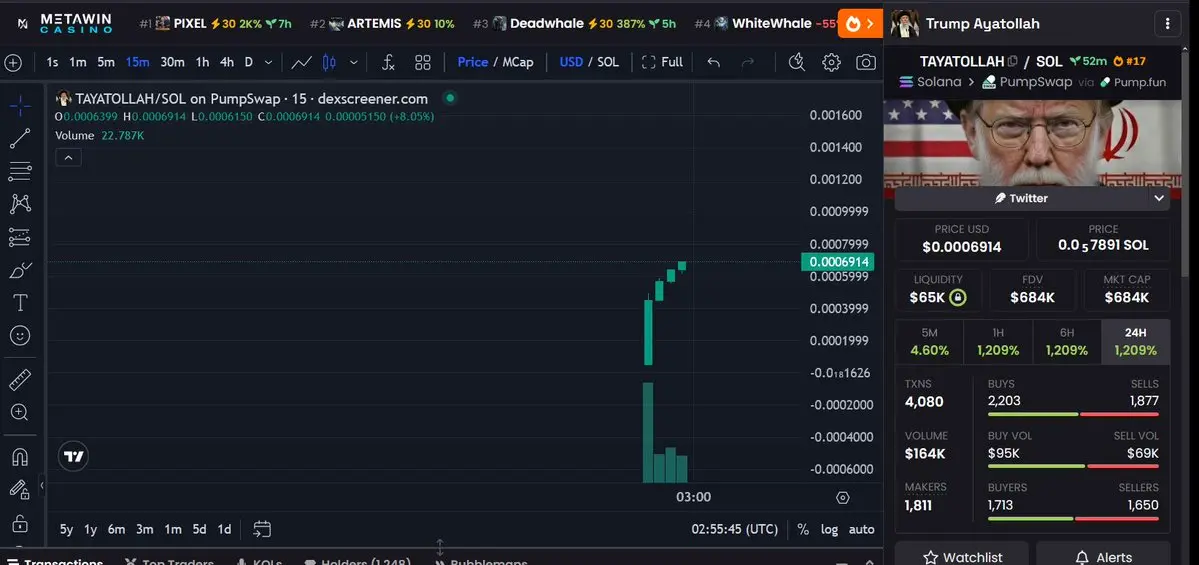Image resolution: width=1199 pixels, height=565 pixels.
Task: Open the forecasting and measurement tools
Action: 20,238
